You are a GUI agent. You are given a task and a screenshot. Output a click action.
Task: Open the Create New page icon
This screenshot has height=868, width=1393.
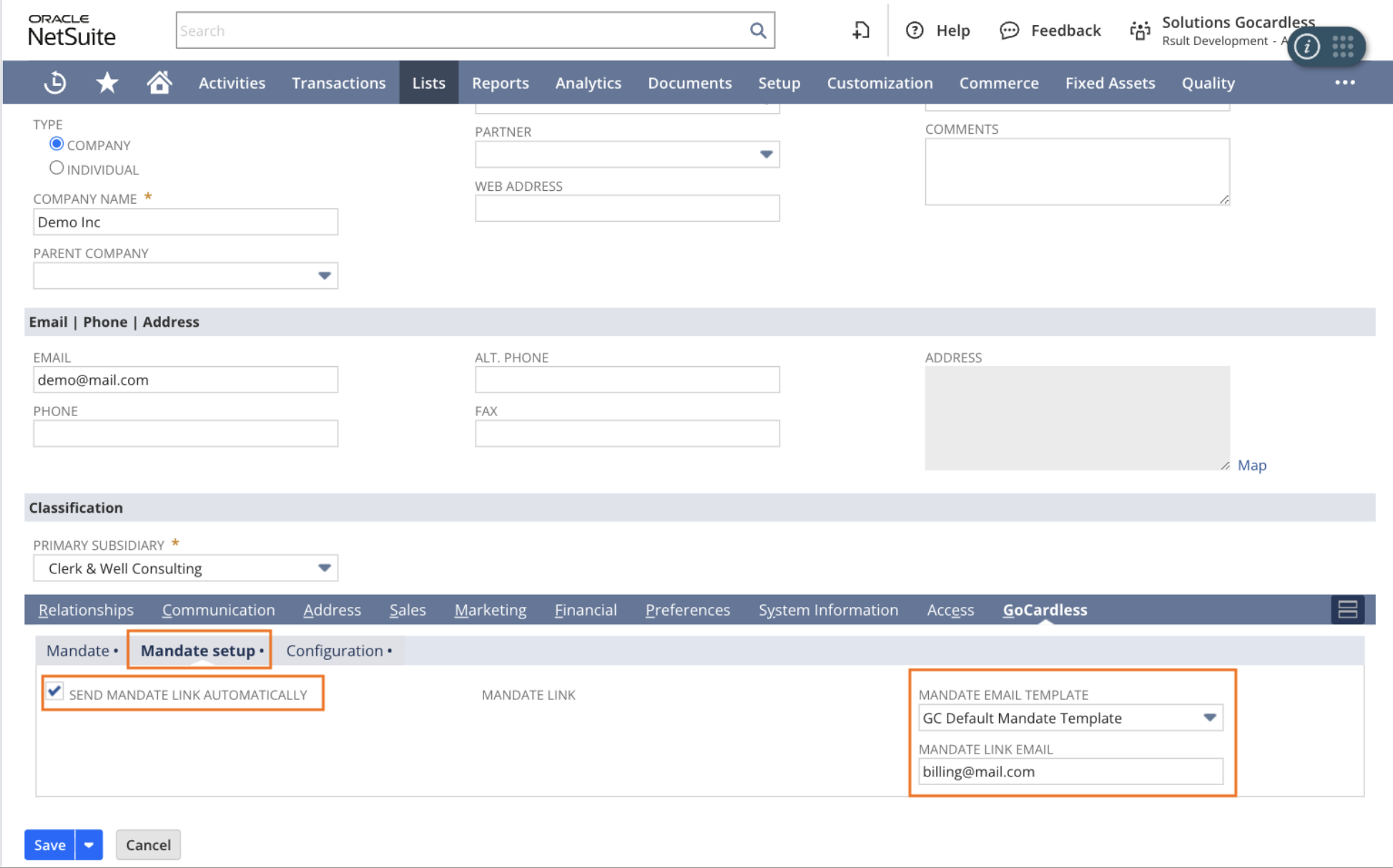tap(861, 31)
